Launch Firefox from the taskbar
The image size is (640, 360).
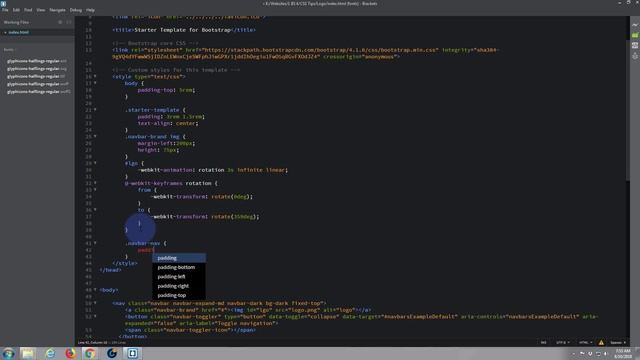(x=71, y=353)
